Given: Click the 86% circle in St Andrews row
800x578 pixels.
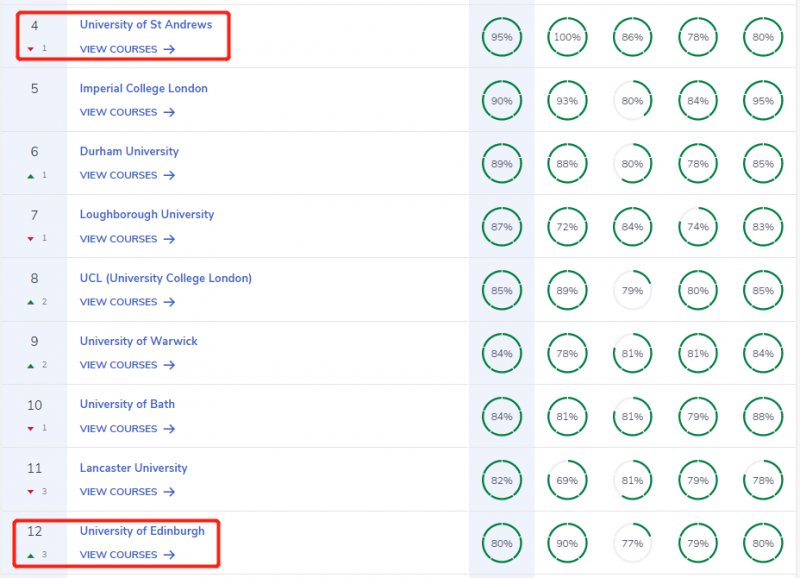Looking at the screenshot, I should coord(632,37).
